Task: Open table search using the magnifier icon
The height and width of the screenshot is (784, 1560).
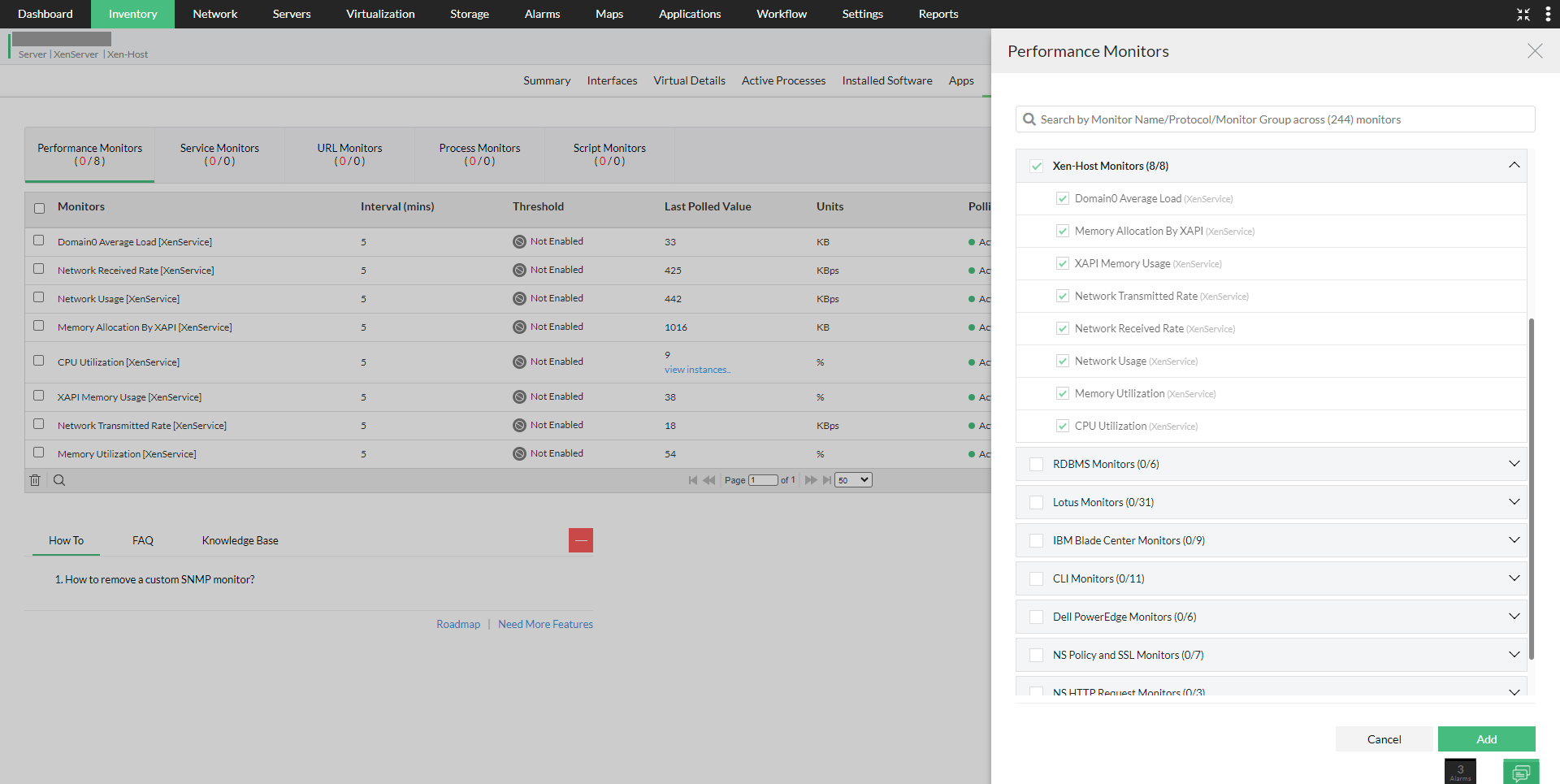Action: 58,480
